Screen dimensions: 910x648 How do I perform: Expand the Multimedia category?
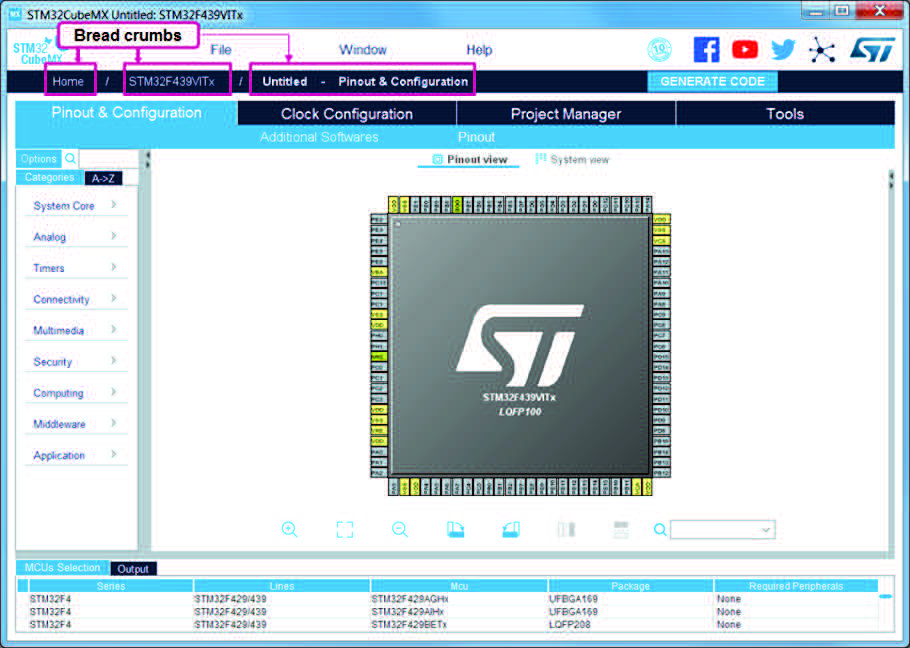click(x=75, y=331)
